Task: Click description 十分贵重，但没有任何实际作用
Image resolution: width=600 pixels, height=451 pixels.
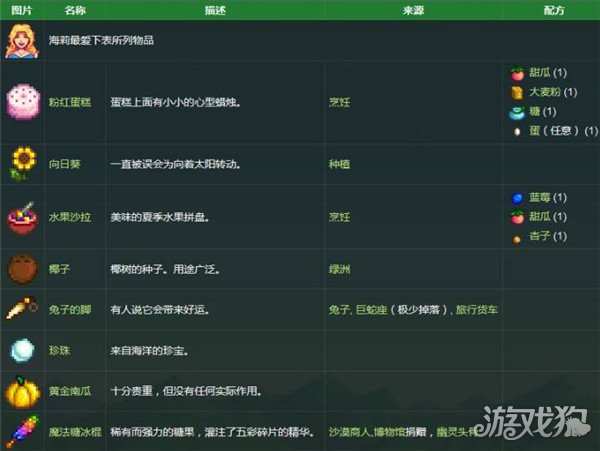Action: pyautogui.click(x=186, y=391)
